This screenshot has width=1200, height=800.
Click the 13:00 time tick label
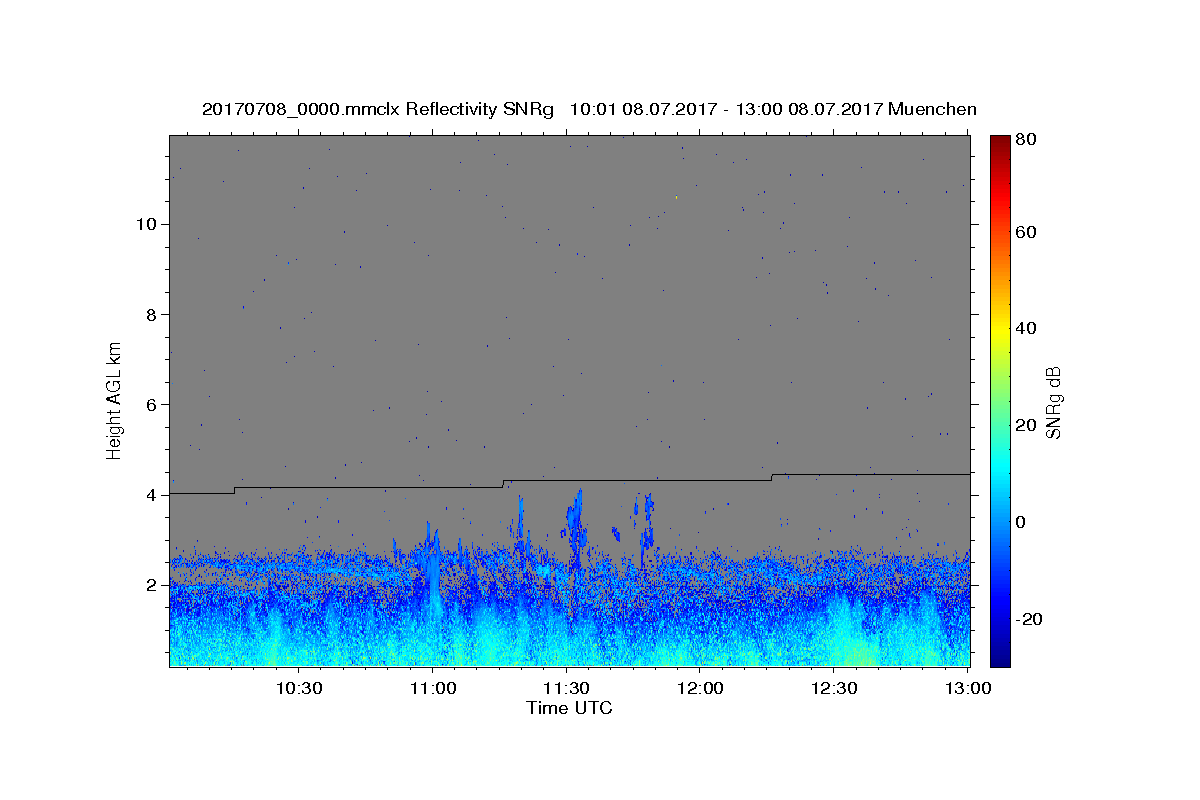pyautogui.click(x=967, y=688)
